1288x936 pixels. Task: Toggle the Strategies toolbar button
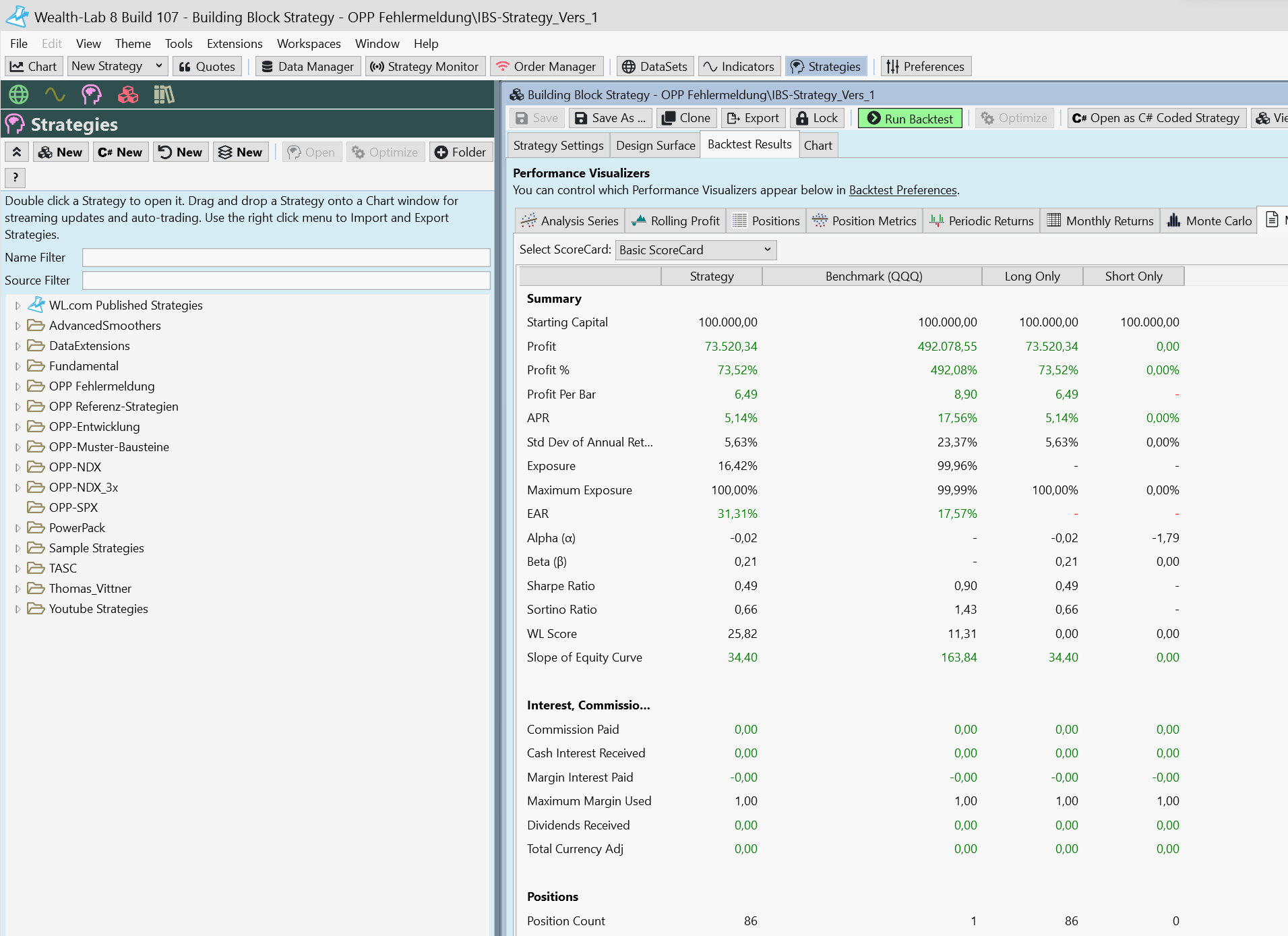[826, 66]
